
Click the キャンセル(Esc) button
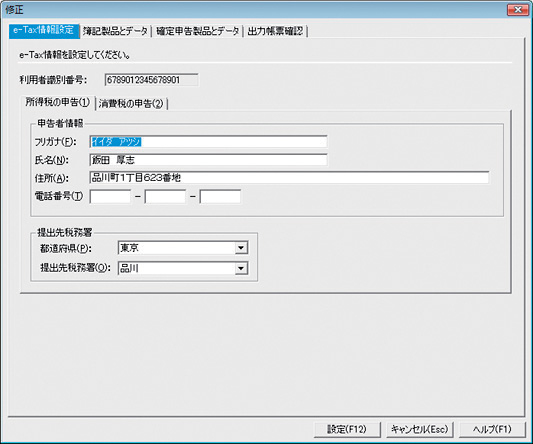(420, 429)
